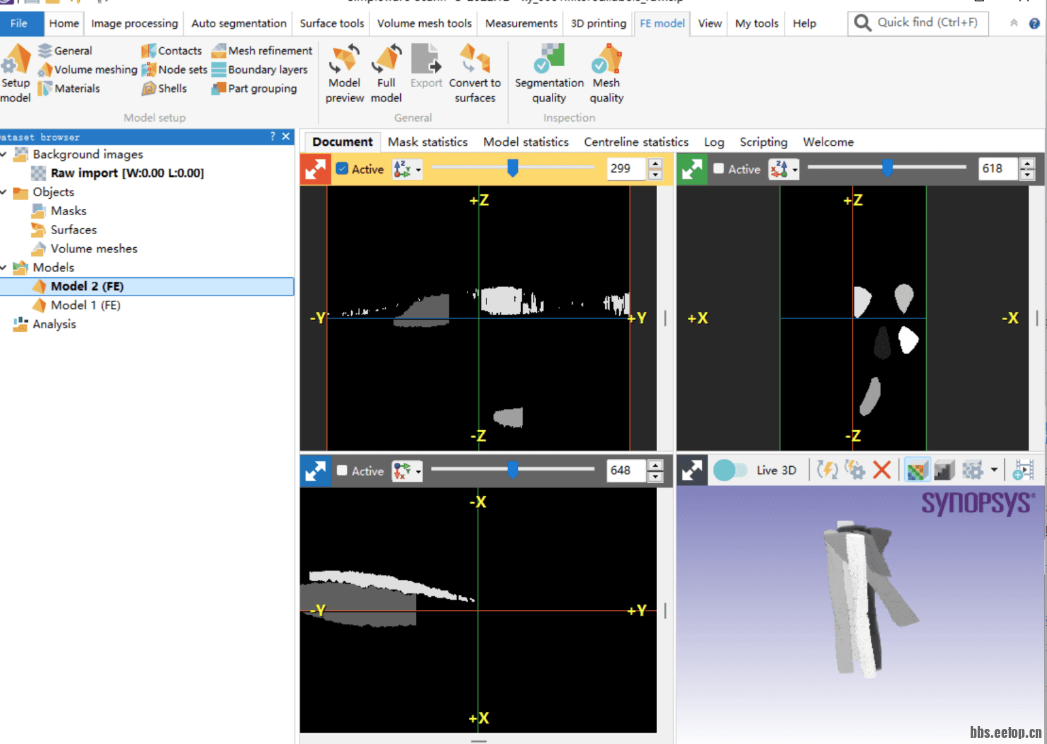This screenshot has height=744, width=1047.
Task: Toggle the Live 3D switch
Action: click(x=729, y=470)
